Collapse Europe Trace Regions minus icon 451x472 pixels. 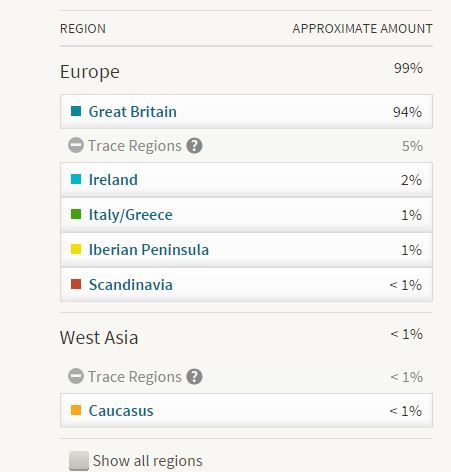76,146
